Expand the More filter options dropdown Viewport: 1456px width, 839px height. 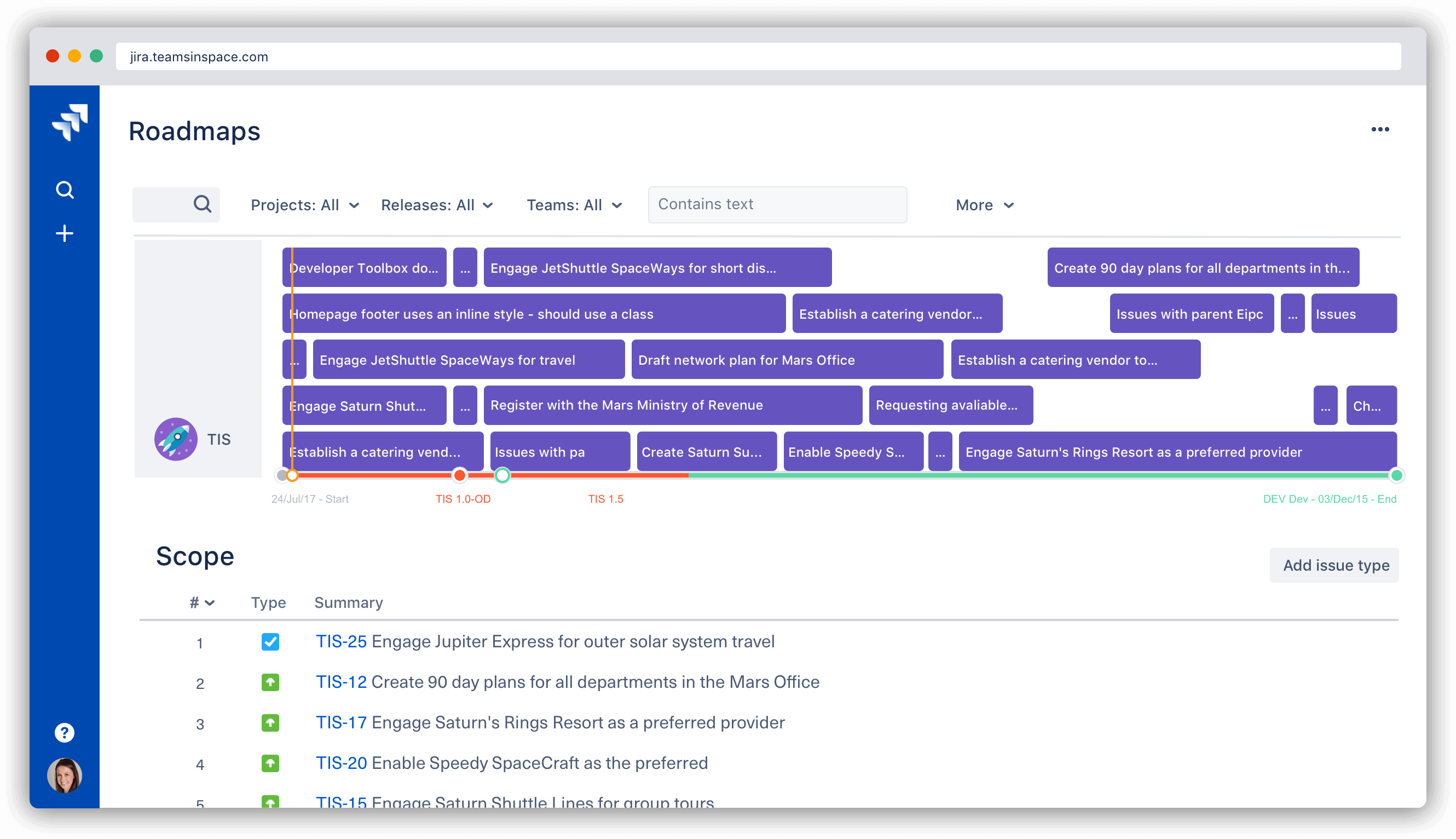click(983, 205)
